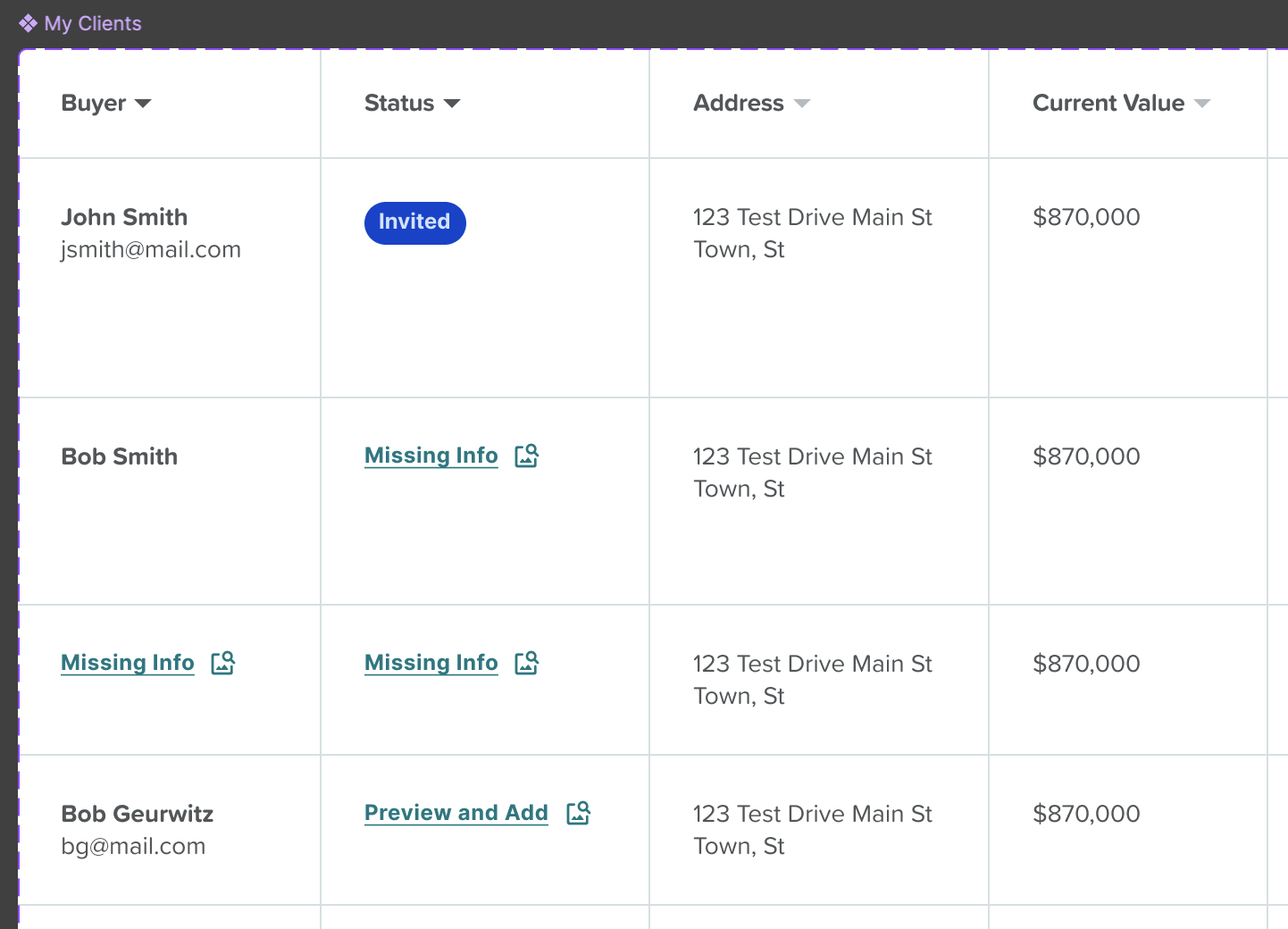Click the Invited status badge
The width and height of the screenshot is (1288, 929).
[415, 222]
